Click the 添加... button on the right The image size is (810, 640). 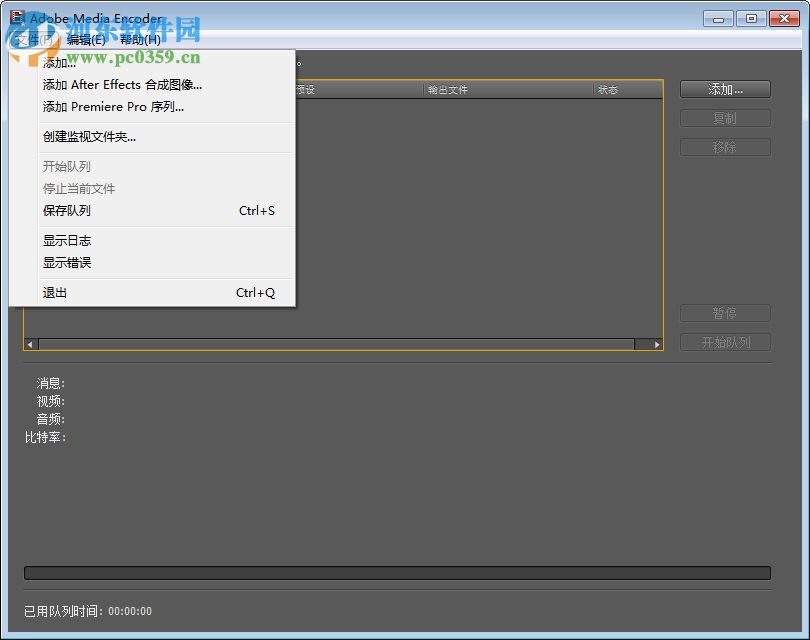[725, 89]
